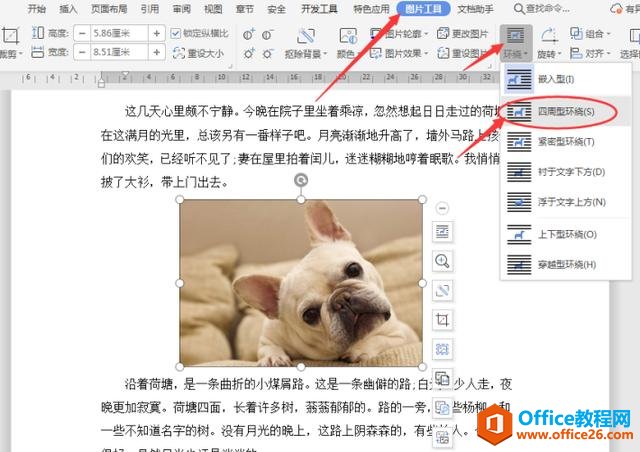Increase width with the plus button
This screenshot has width=640, height=452.
157,52
